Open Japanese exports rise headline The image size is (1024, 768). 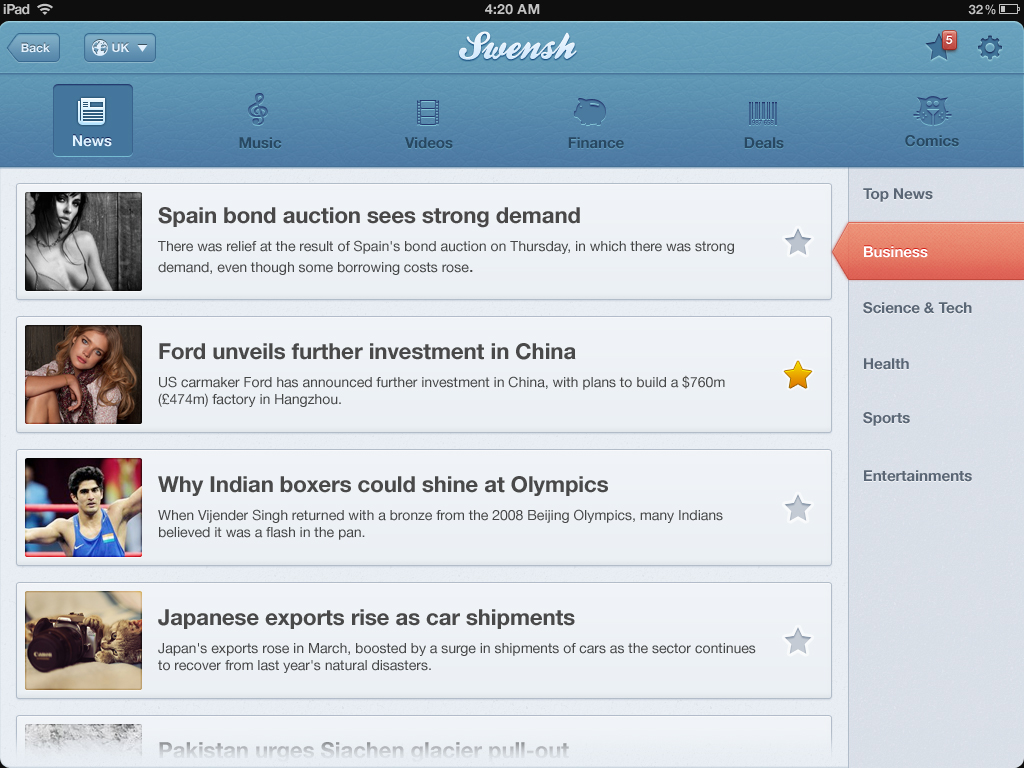(366, 618)
